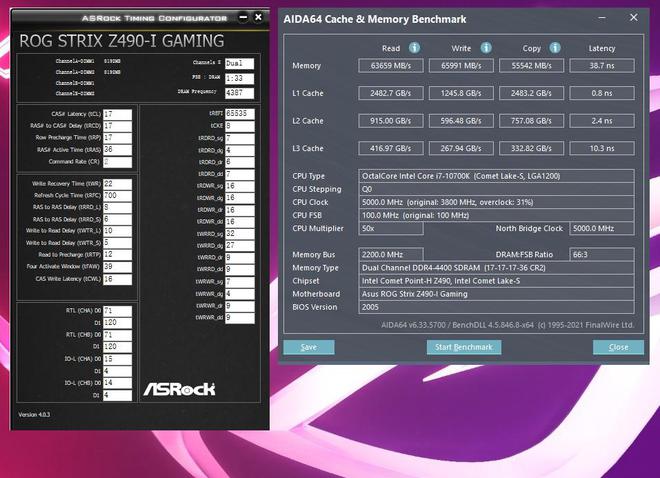Select the tWRWR_dd value field
The image size is (660, 478).
click(x=240, y=318)
